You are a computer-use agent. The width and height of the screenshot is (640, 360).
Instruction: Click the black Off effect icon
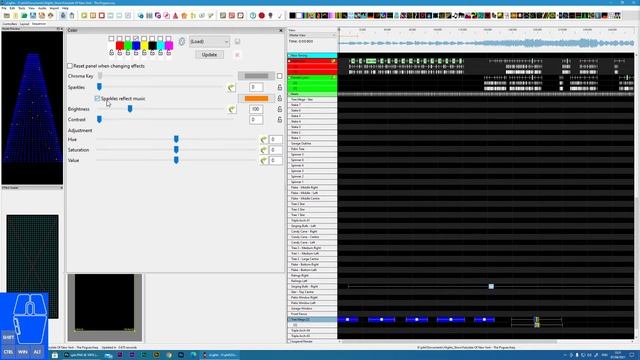click(292, 16)
